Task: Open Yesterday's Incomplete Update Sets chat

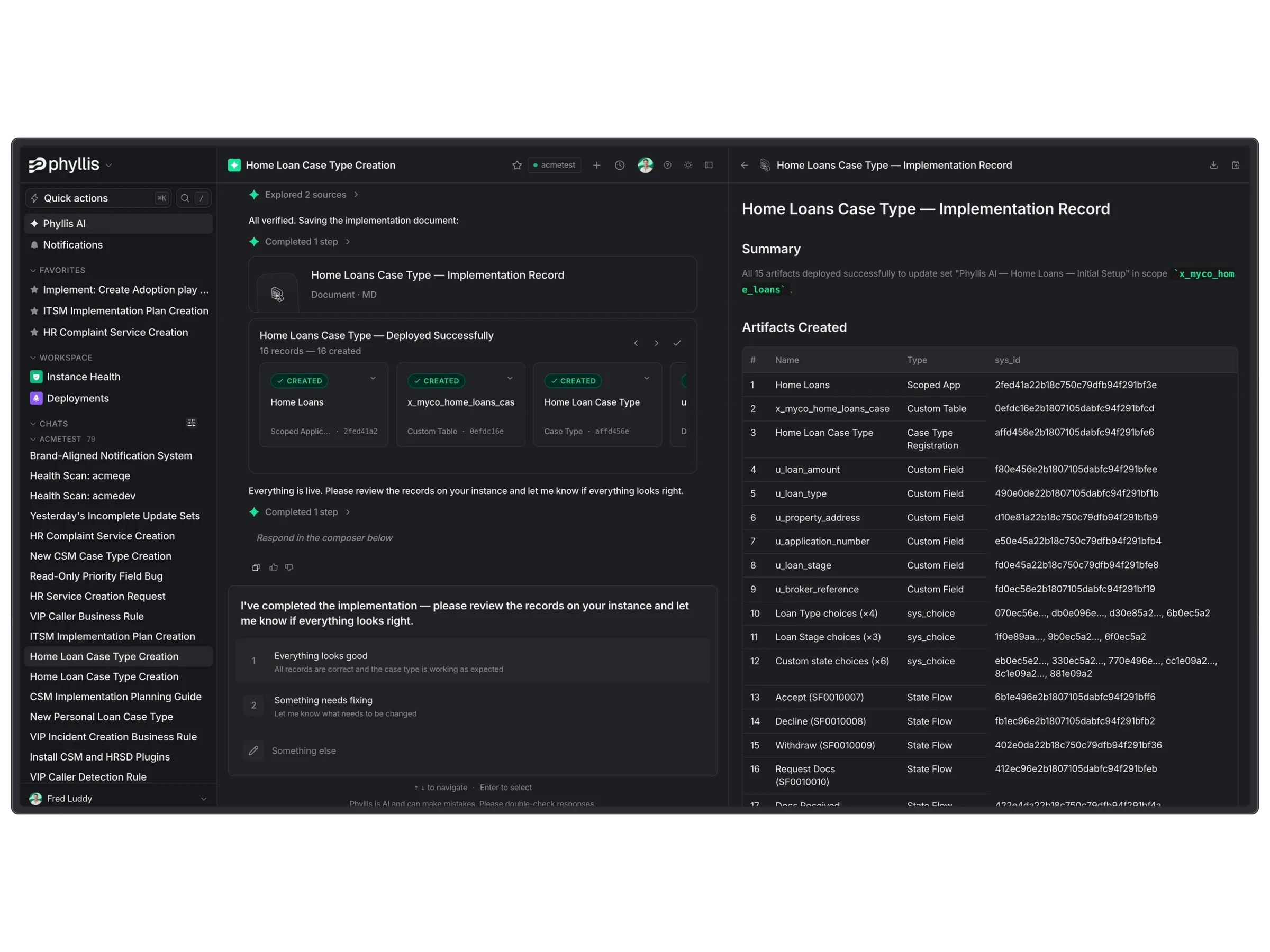Action: (119, 516)
